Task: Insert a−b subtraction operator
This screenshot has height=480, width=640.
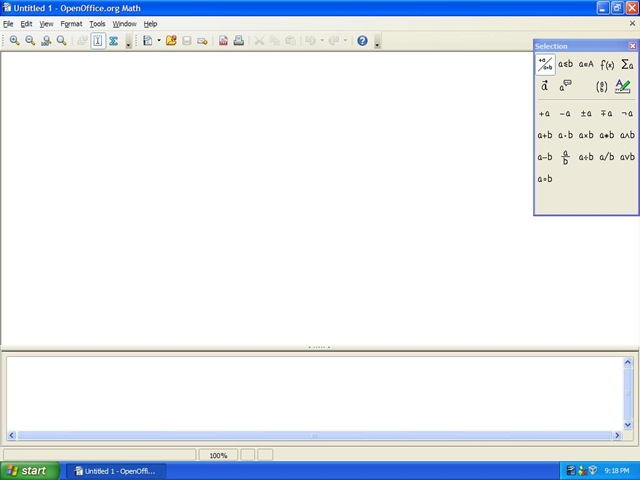Action: tap(545, 157)
